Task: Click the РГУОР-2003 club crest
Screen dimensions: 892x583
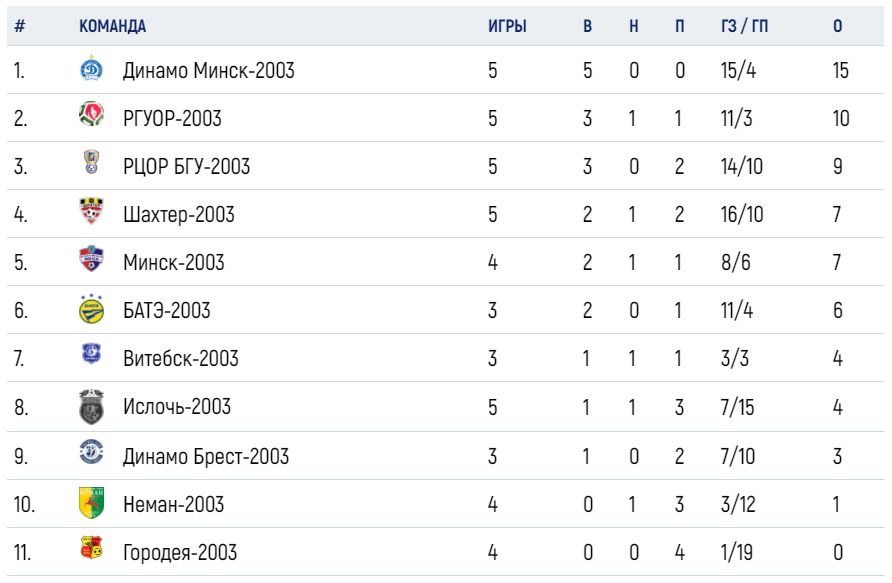Action: (91, 114)
